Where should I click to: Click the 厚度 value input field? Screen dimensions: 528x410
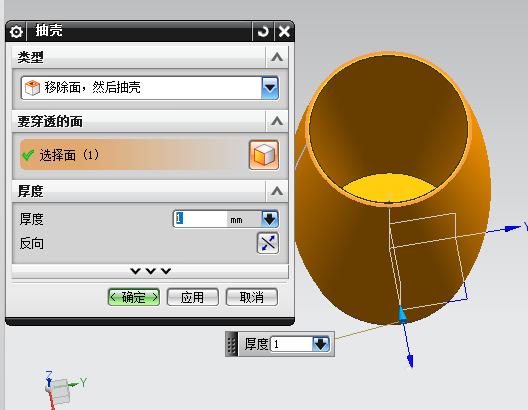(201, 219)
